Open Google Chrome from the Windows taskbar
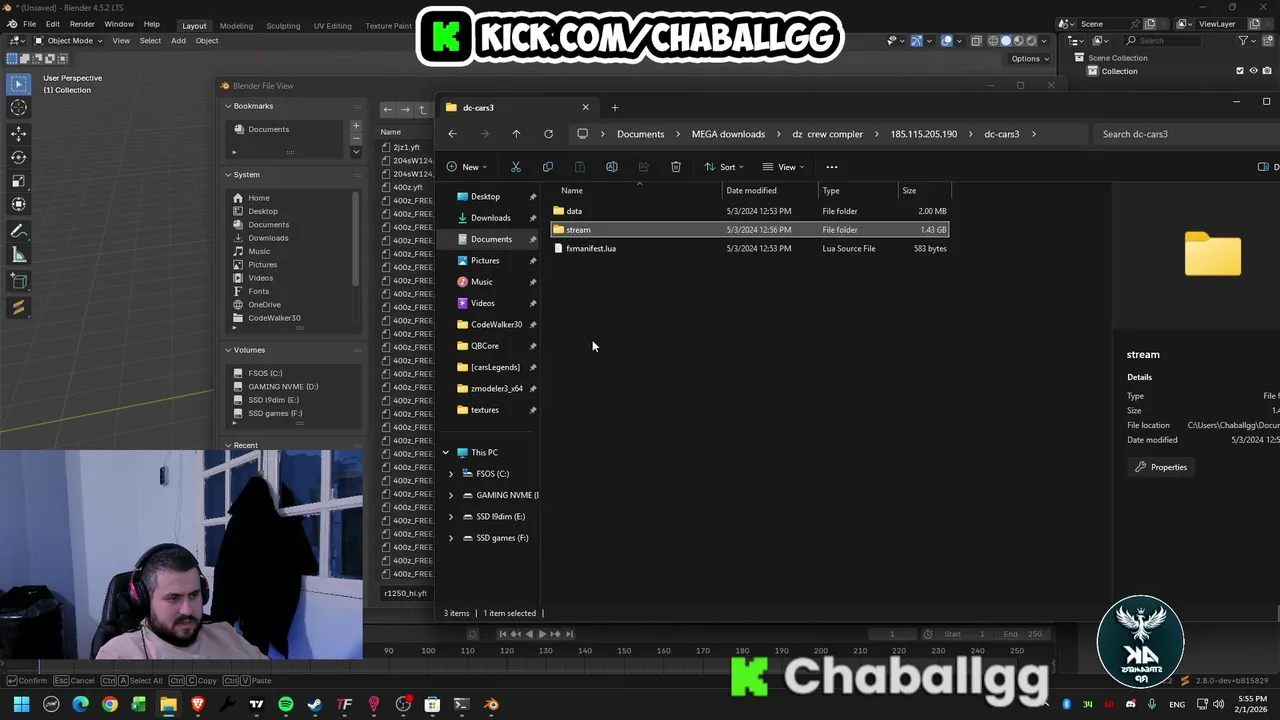 coord(110,704)
